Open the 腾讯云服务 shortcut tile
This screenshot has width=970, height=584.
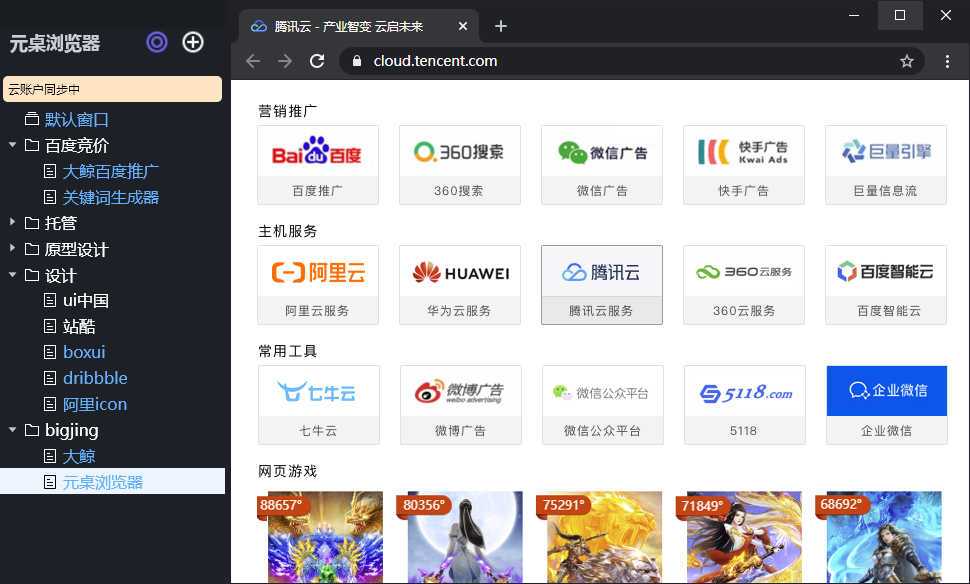(602, 285)
